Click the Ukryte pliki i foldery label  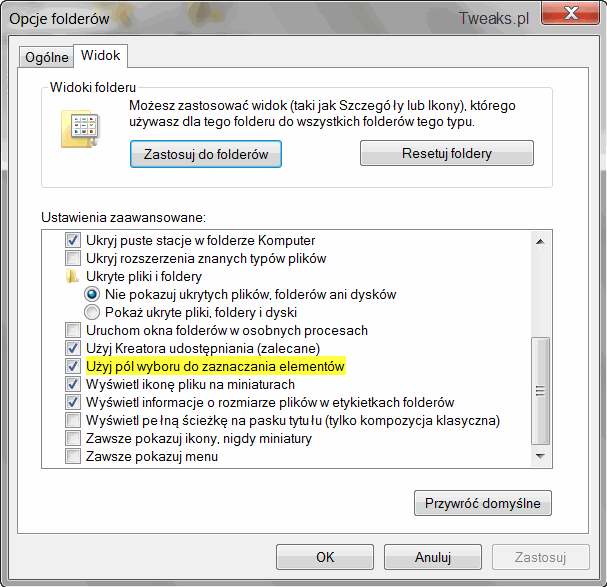144,276
